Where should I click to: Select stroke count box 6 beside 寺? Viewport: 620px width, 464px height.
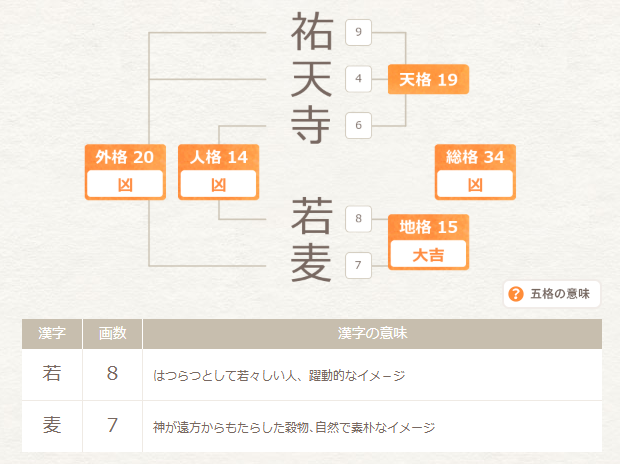click(x=358, y=125)
